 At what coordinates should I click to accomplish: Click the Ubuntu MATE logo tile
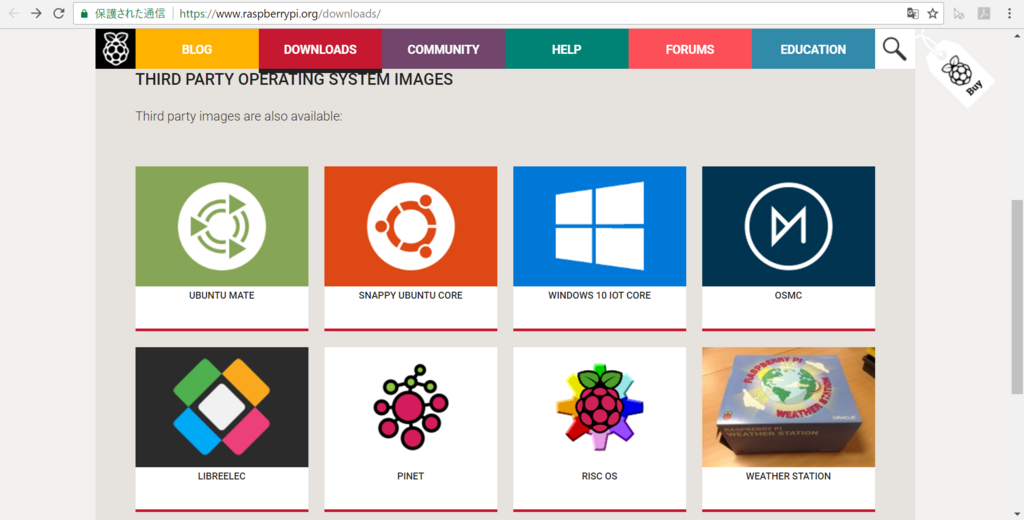pyautogui.click(x=222, y=226)
